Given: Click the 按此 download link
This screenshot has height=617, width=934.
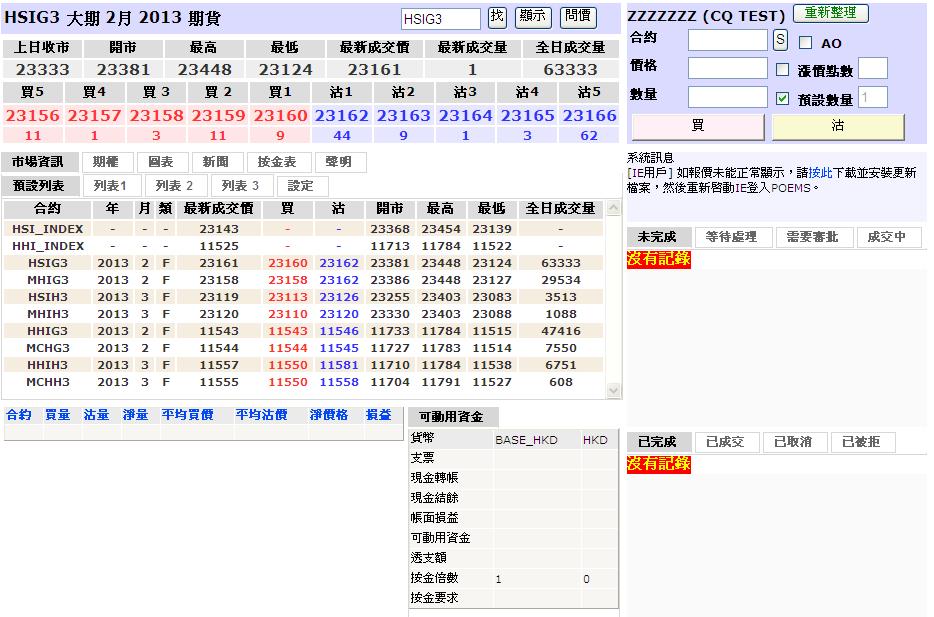Looking at the screenshot, I should click(x=819, y=173).
